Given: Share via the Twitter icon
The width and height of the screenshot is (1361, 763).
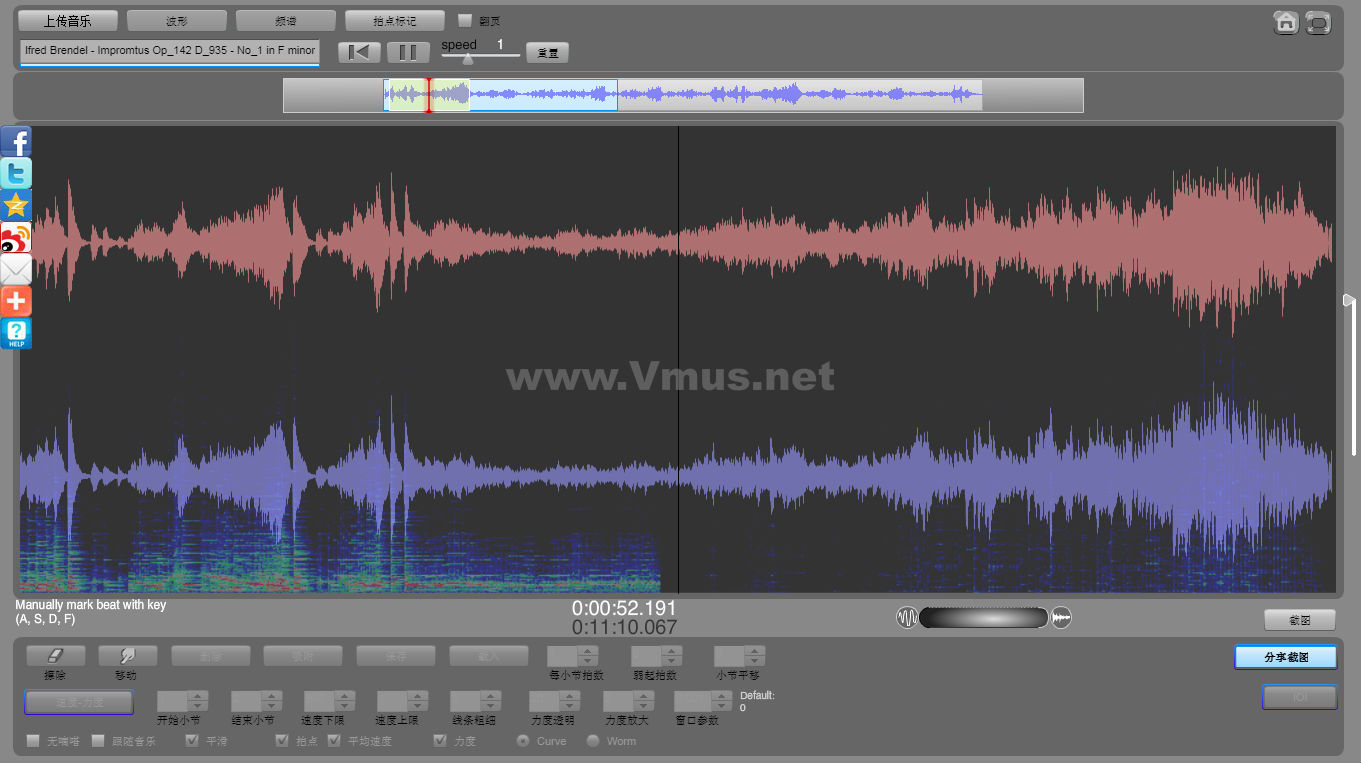Looking at the screenshot, I should [16, 173].
